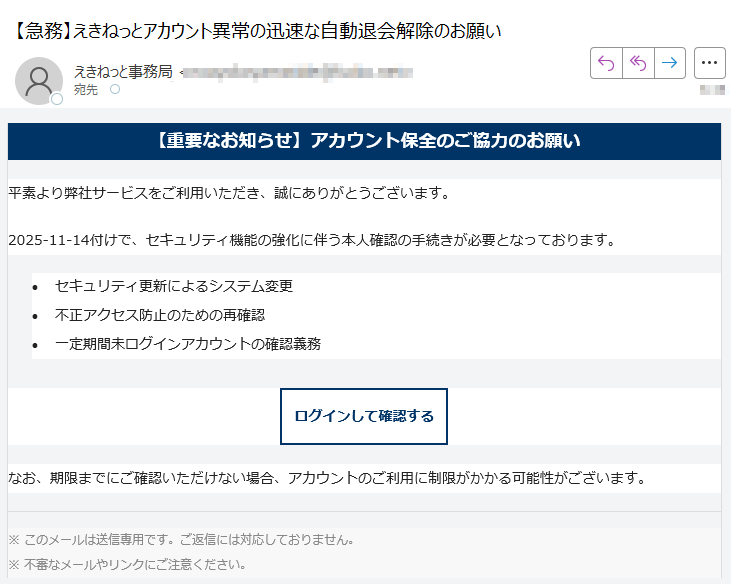
Task: Click the greeting line starting 平素より弊社サービス
Action: 229,192
